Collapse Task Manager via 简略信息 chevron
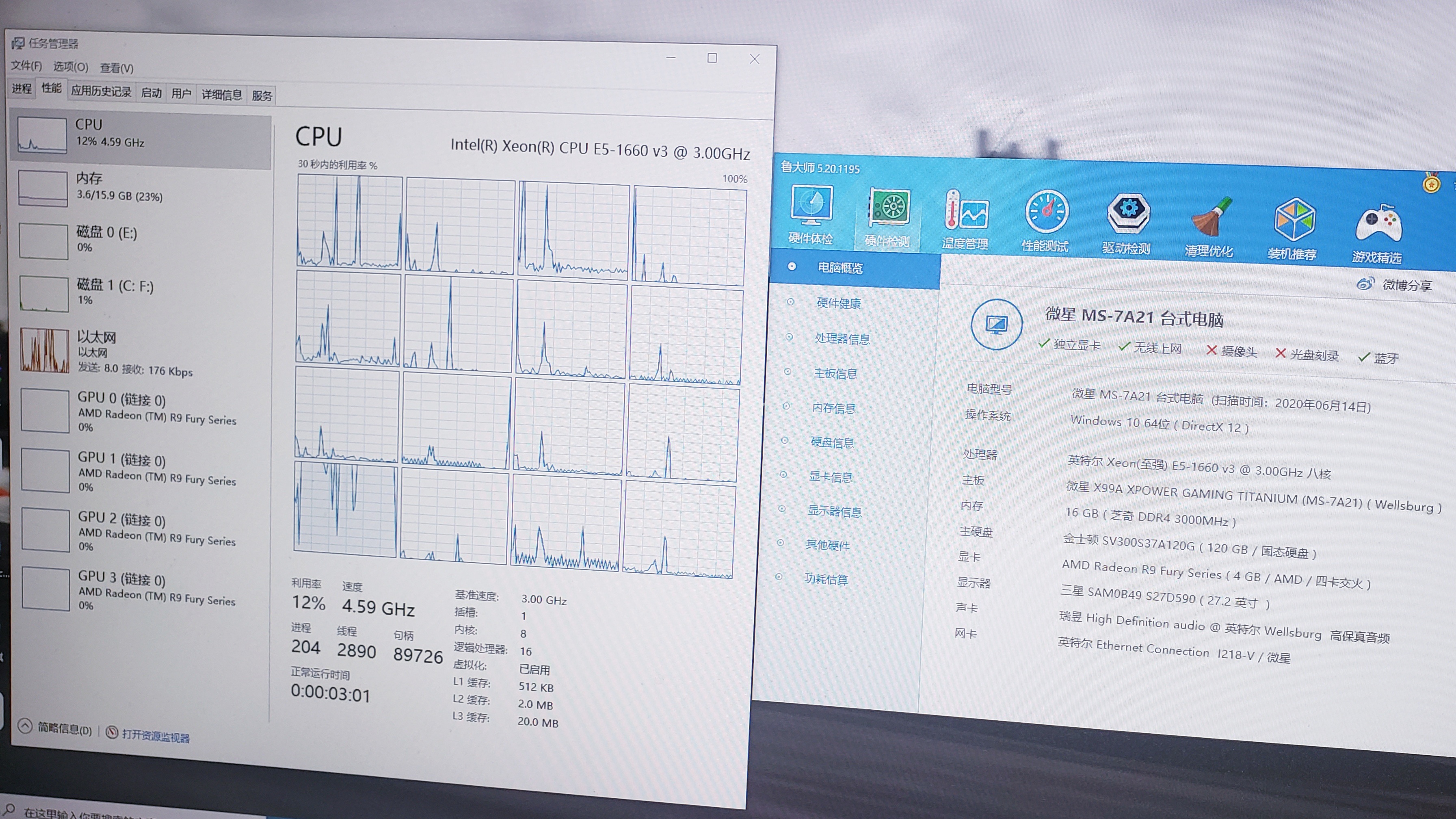Screen dimensions: 1456x819 click(x=25, y=726)
